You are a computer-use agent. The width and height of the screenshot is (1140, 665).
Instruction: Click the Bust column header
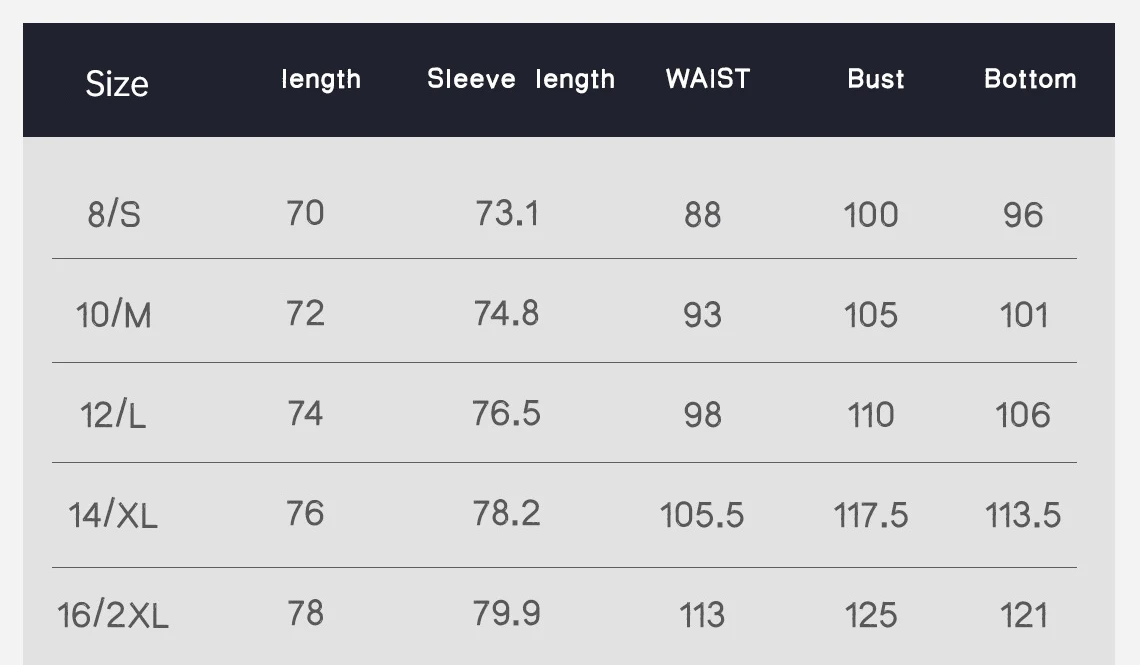[x=875, y=79]
